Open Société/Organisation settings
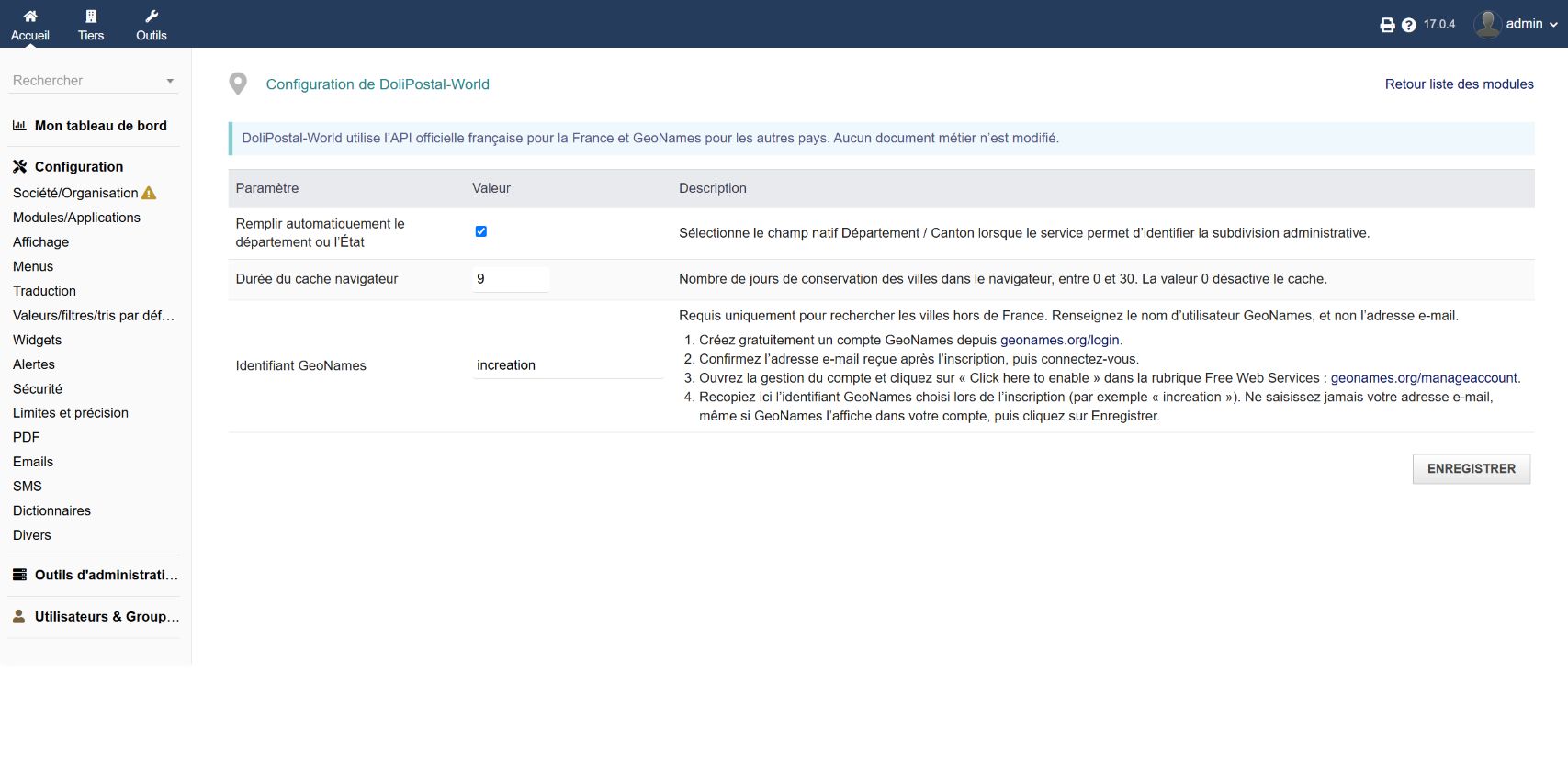The width and height of the screenshot is (1568, 773). [x=75, y=193]
